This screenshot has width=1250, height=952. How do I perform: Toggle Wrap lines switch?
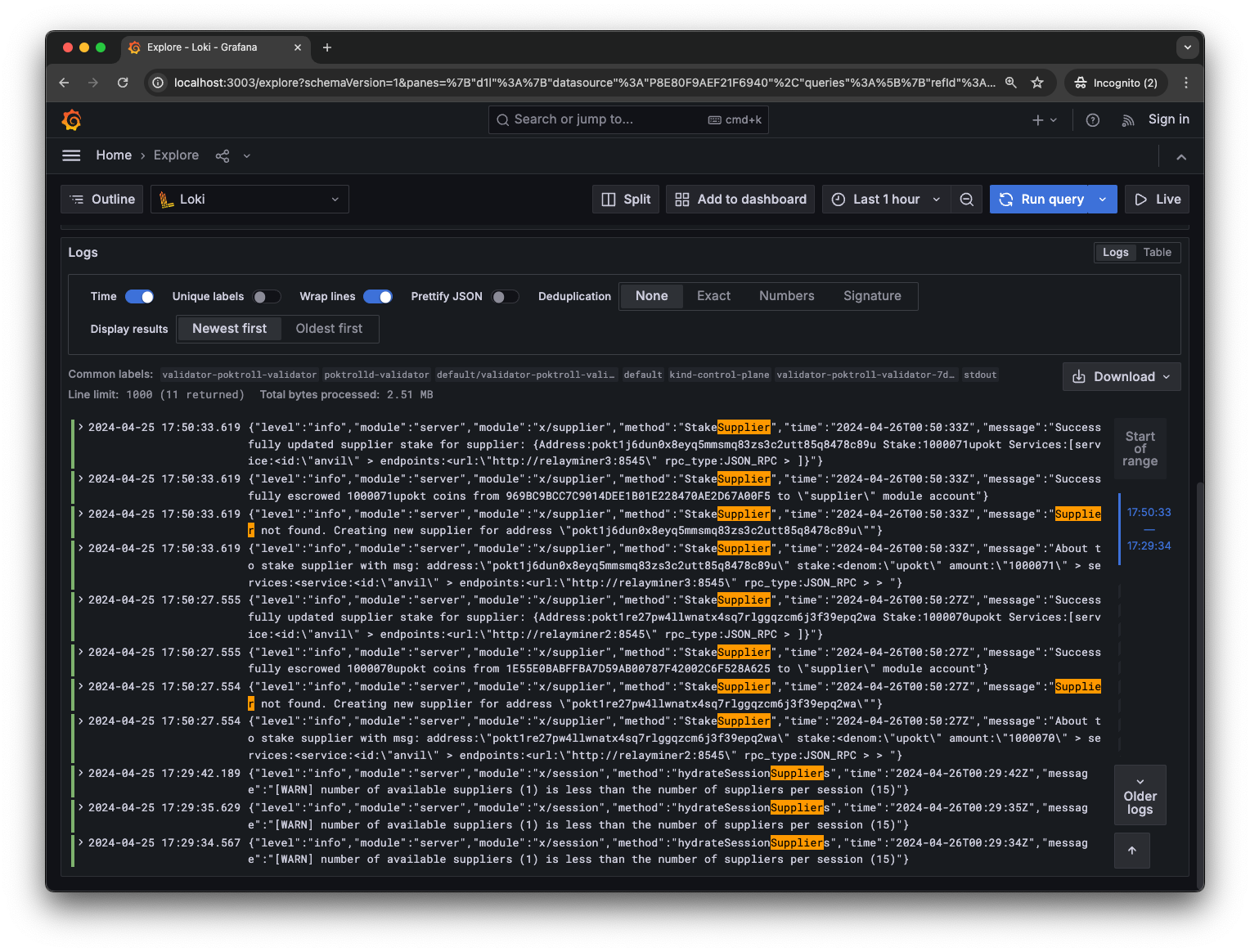(x=378, y=297)
